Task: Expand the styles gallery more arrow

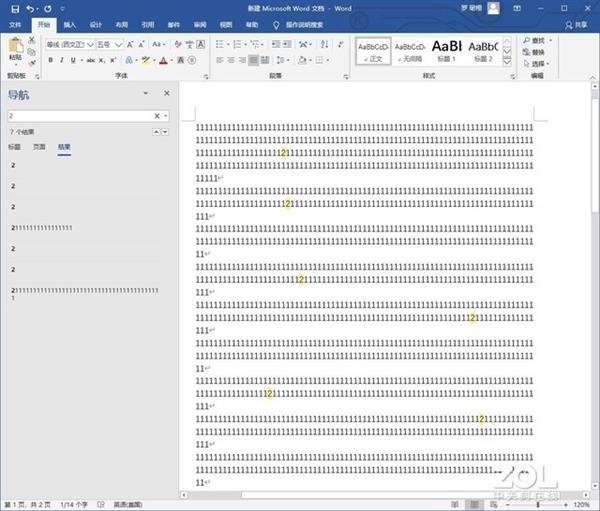Action: click(x=507, y=61)
